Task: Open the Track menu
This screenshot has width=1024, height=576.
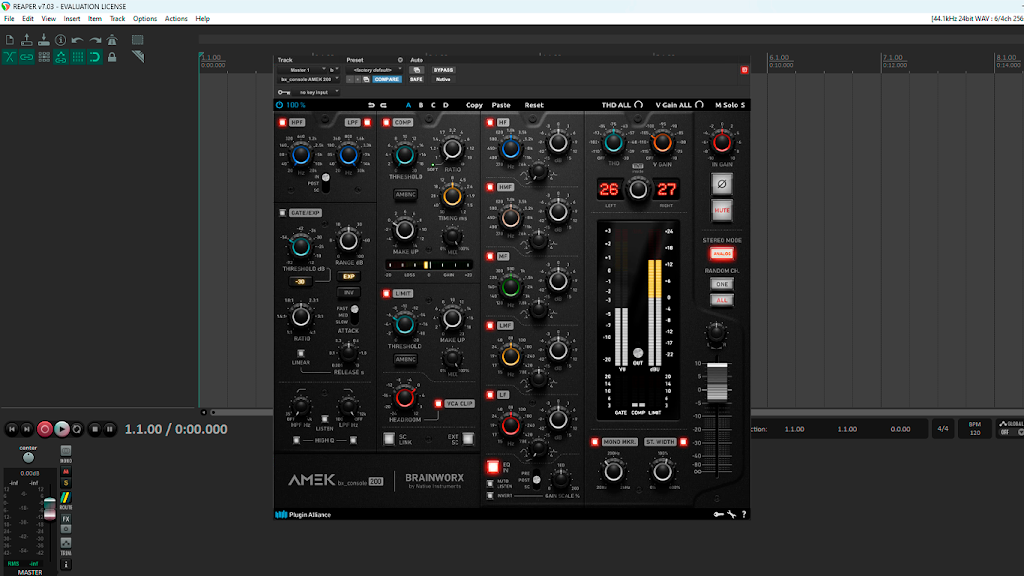Action: [118, 19]
